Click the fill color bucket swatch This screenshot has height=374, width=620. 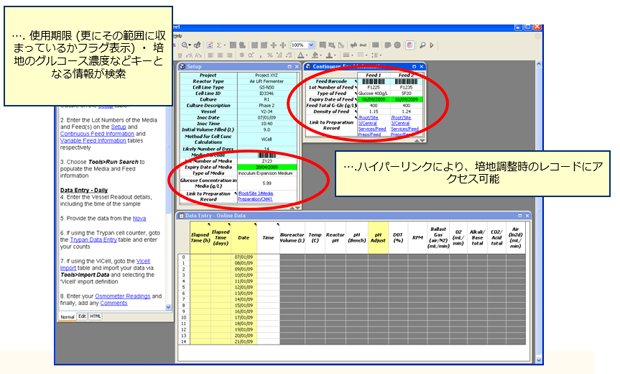tap(315, 55)
